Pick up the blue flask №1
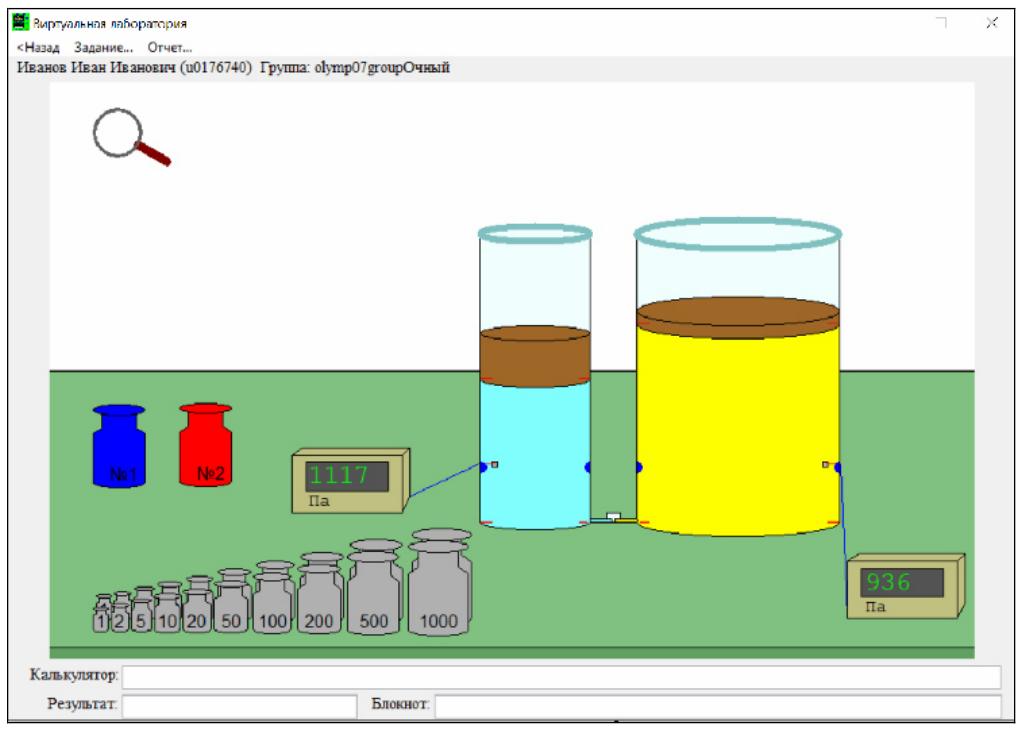Screen dimensions: 1023x732 coord(119,446)
